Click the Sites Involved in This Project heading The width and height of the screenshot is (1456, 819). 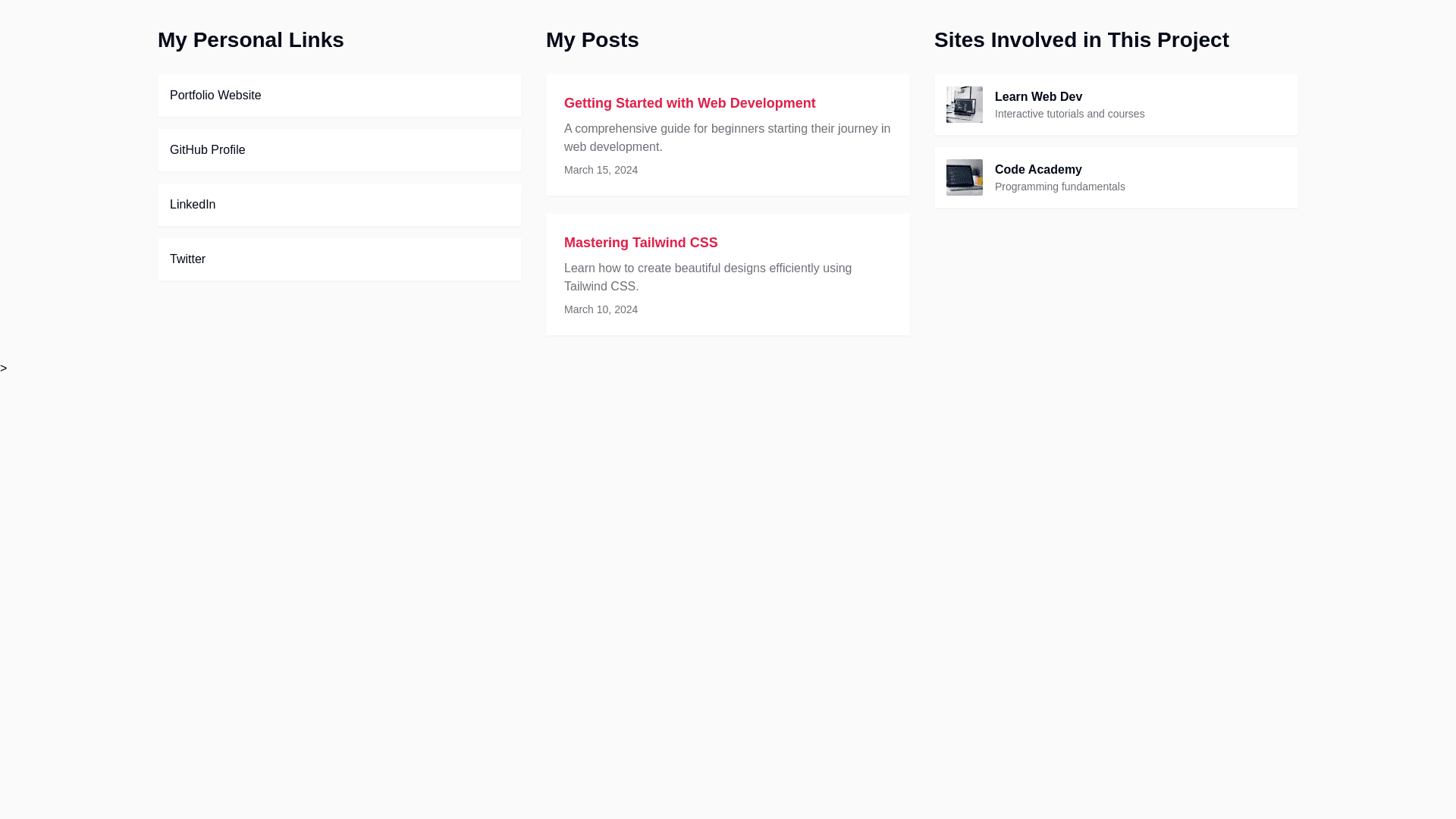[x=1081, y=40]
